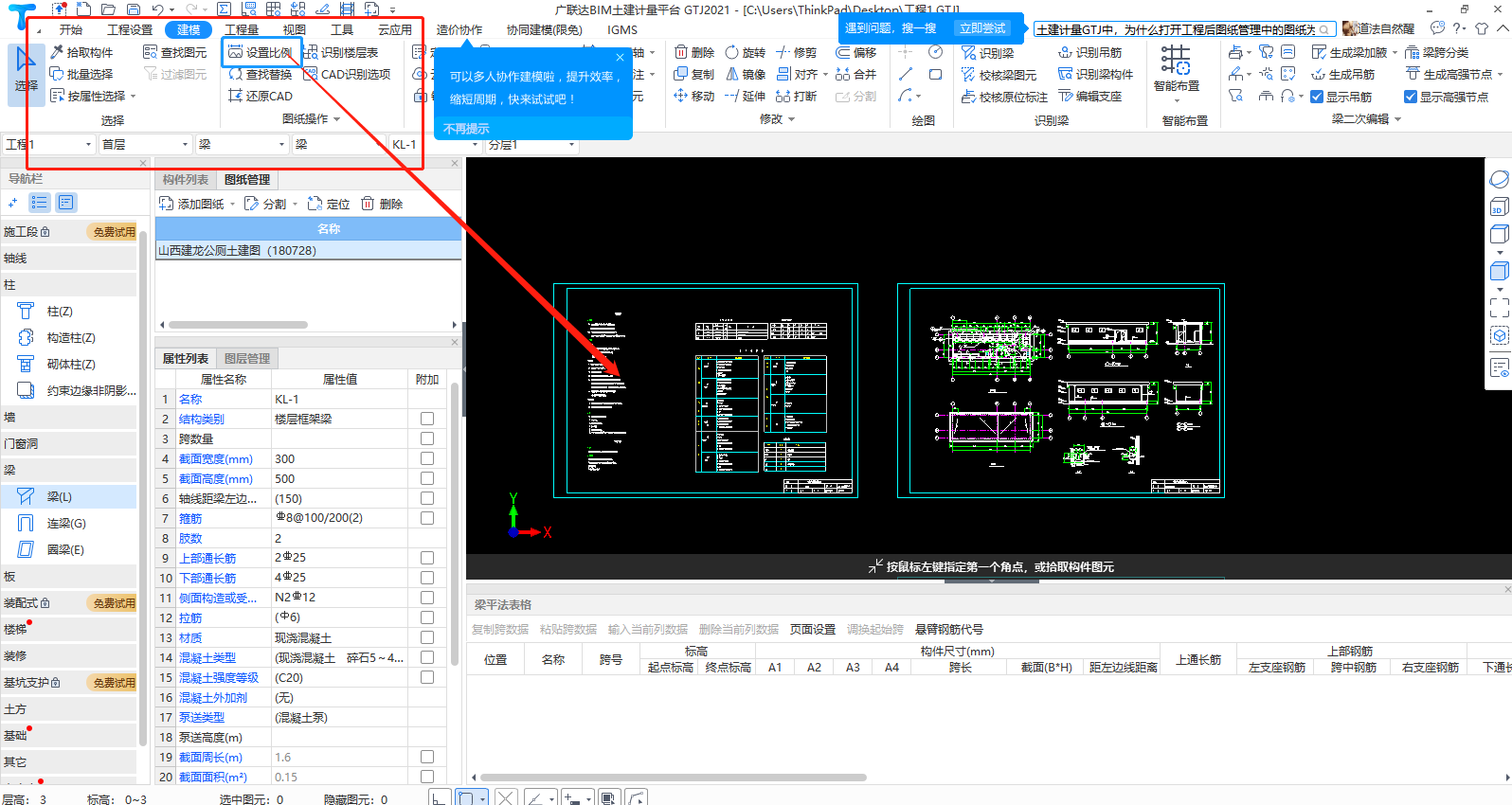Check the 附加 box for 跨数量 row
The width and height of the screenshot is (1512, 805).
[427, 438]
